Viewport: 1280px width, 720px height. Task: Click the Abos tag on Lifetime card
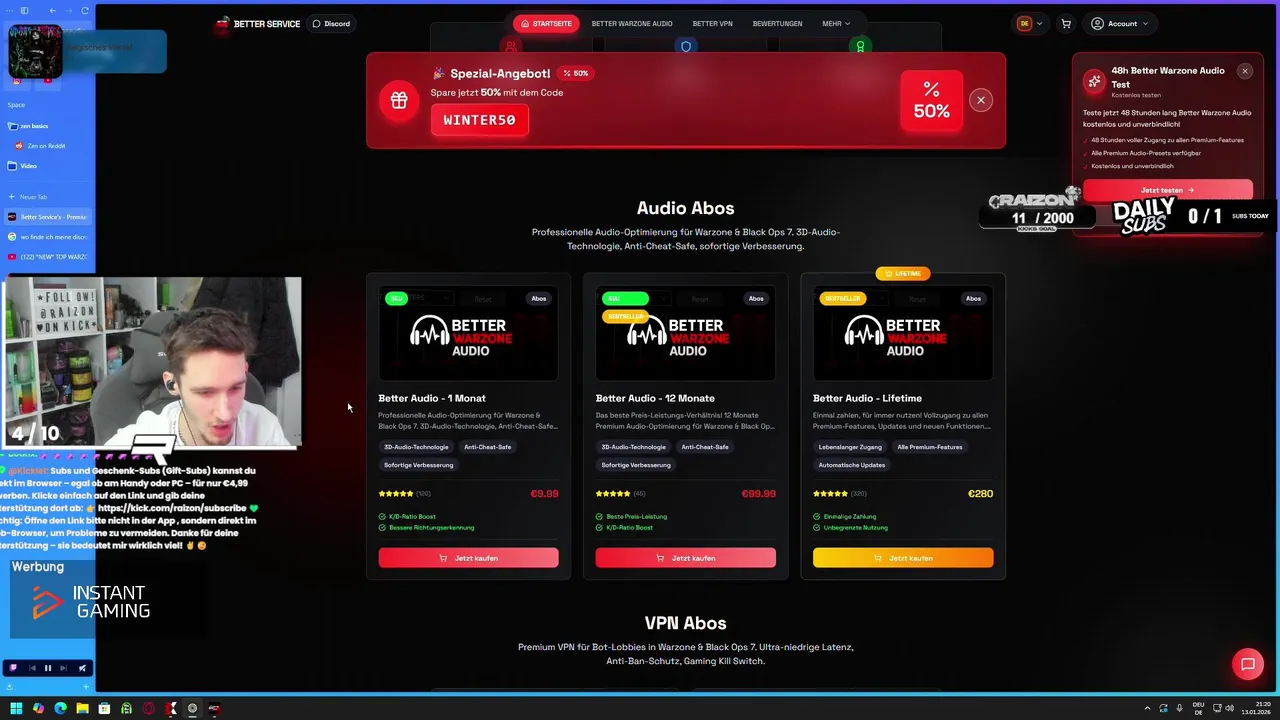pos(973,298)
